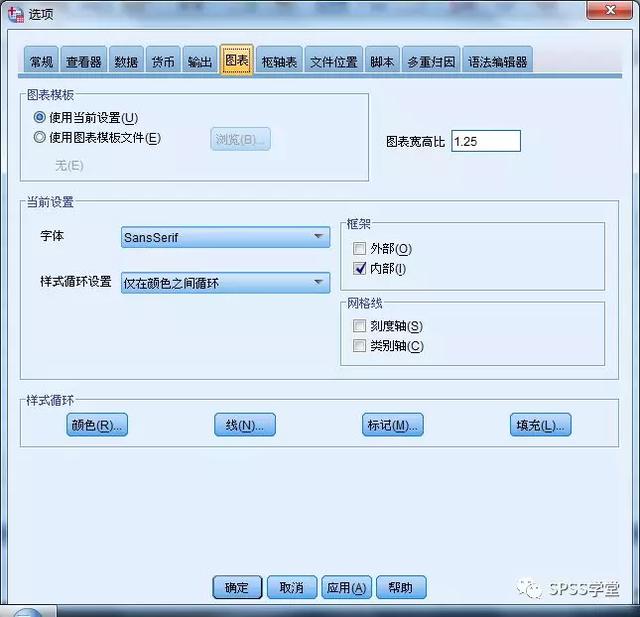Screen dimensions: 640x617
Task: Close the 选项 dialog
Action: pos(609,10)
